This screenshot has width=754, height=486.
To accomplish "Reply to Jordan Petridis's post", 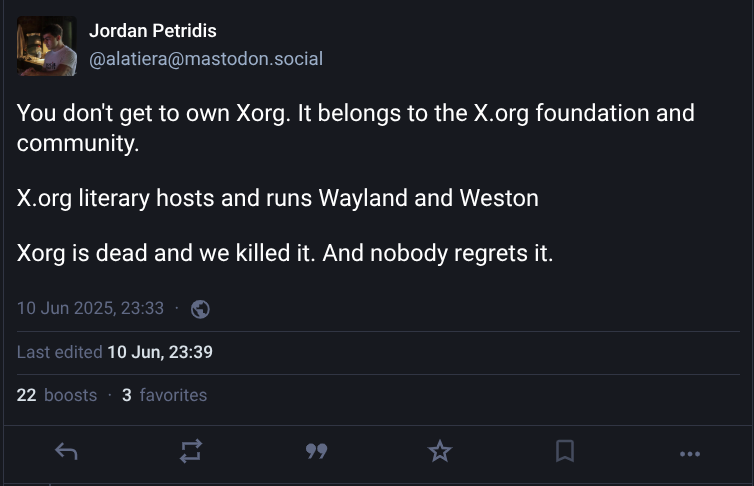I will point(66,452).
